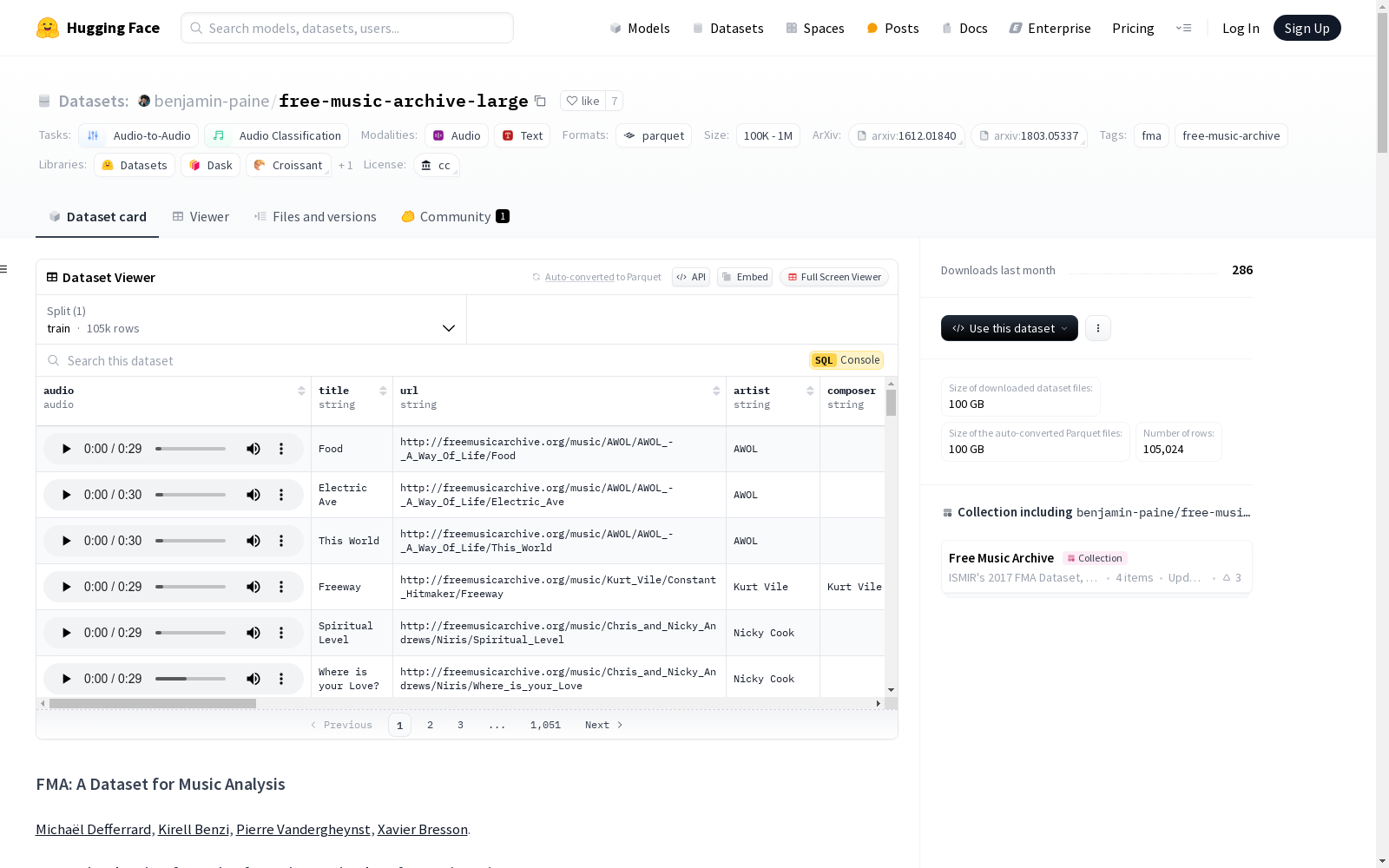Open the Free Music Archive collection card
This screenshot has height=868, width=1389.
(1096, 567)
